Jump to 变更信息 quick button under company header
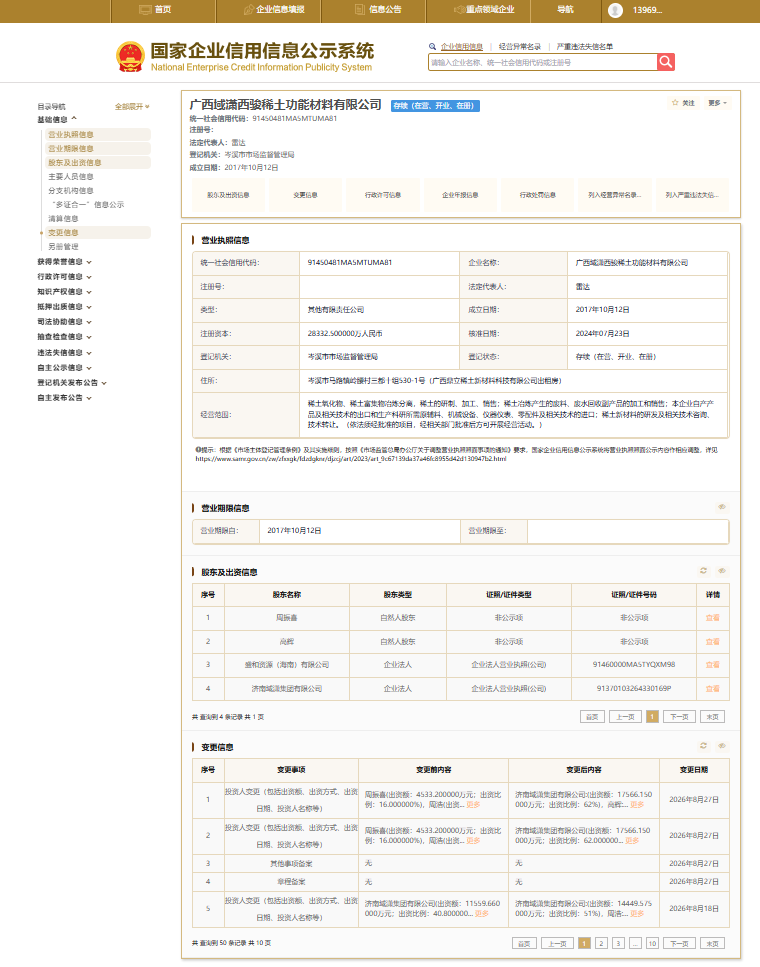 click(305, 195)
